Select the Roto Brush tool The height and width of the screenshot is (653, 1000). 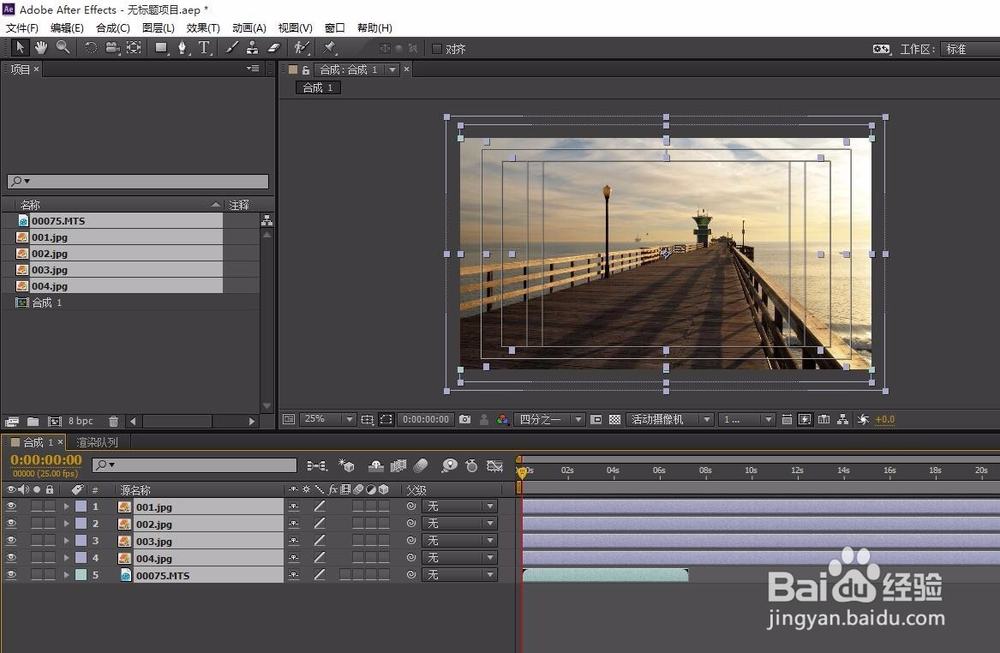point(302,48)
